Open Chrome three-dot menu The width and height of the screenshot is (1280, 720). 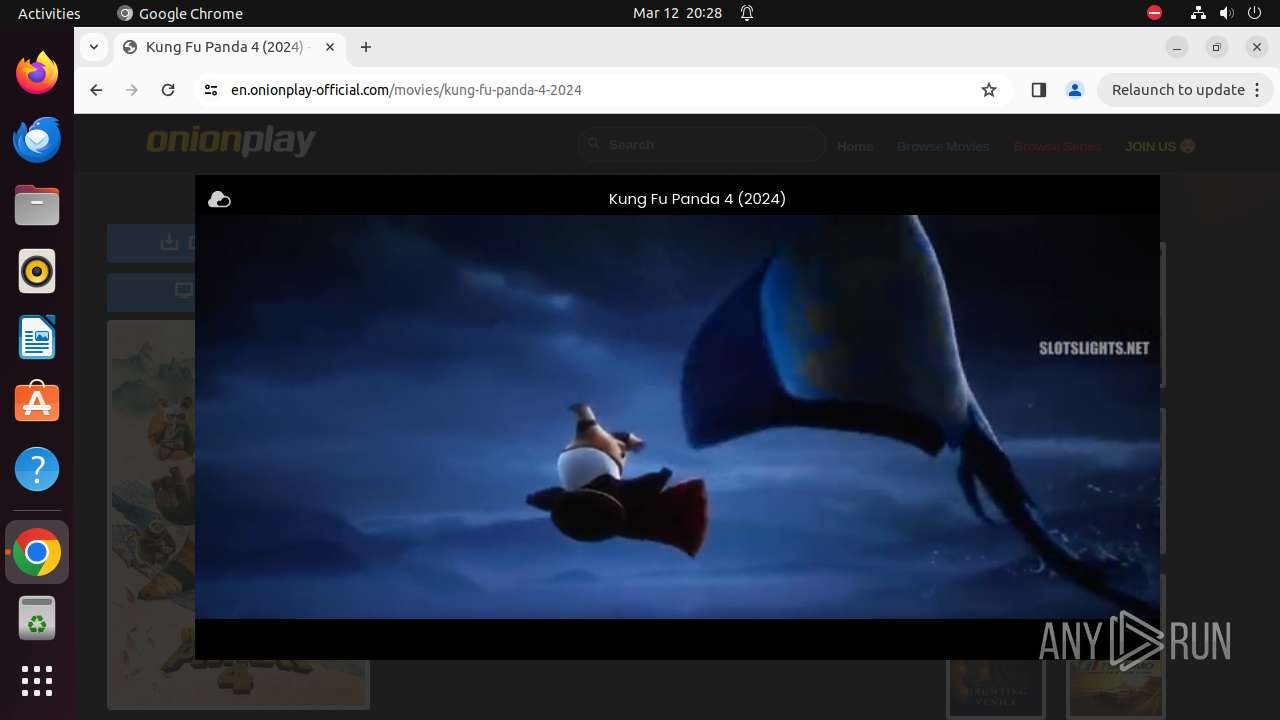[1258, 90]
